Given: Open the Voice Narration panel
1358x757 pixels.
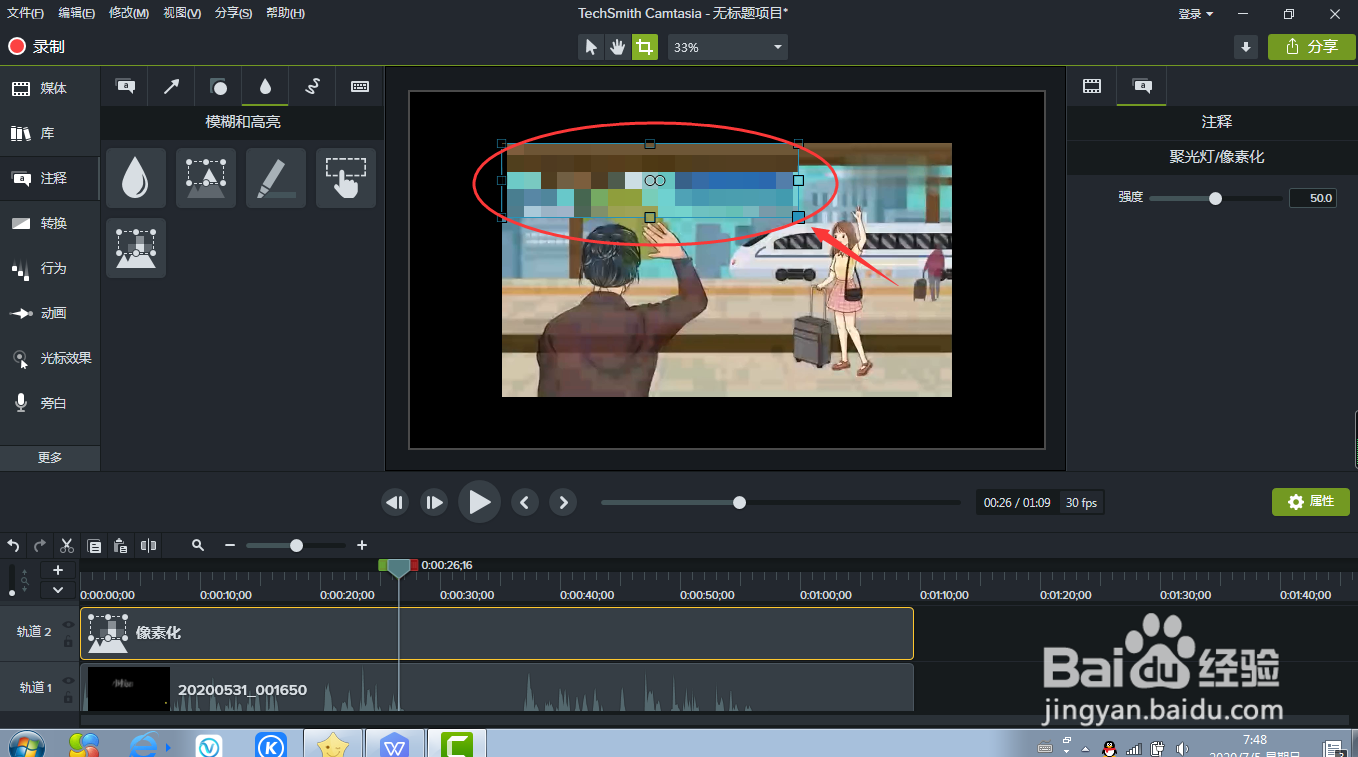Looking at the screenshot, I should click(x=50, y=403).
